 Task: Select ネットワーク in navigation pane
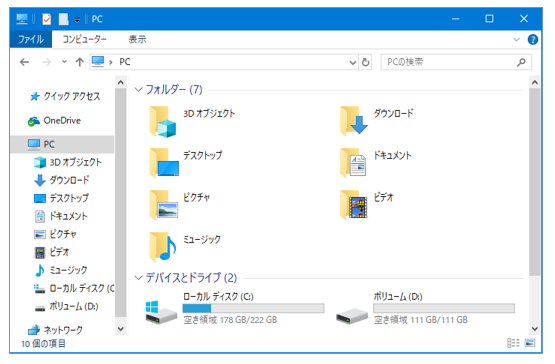[x=55, y=330]
